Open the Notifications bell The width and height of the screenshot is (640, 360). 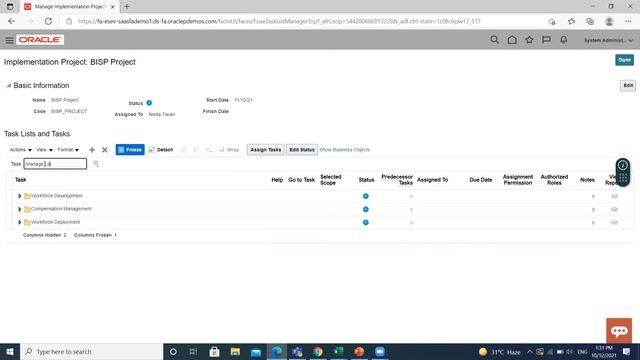(x=564, y=40)
